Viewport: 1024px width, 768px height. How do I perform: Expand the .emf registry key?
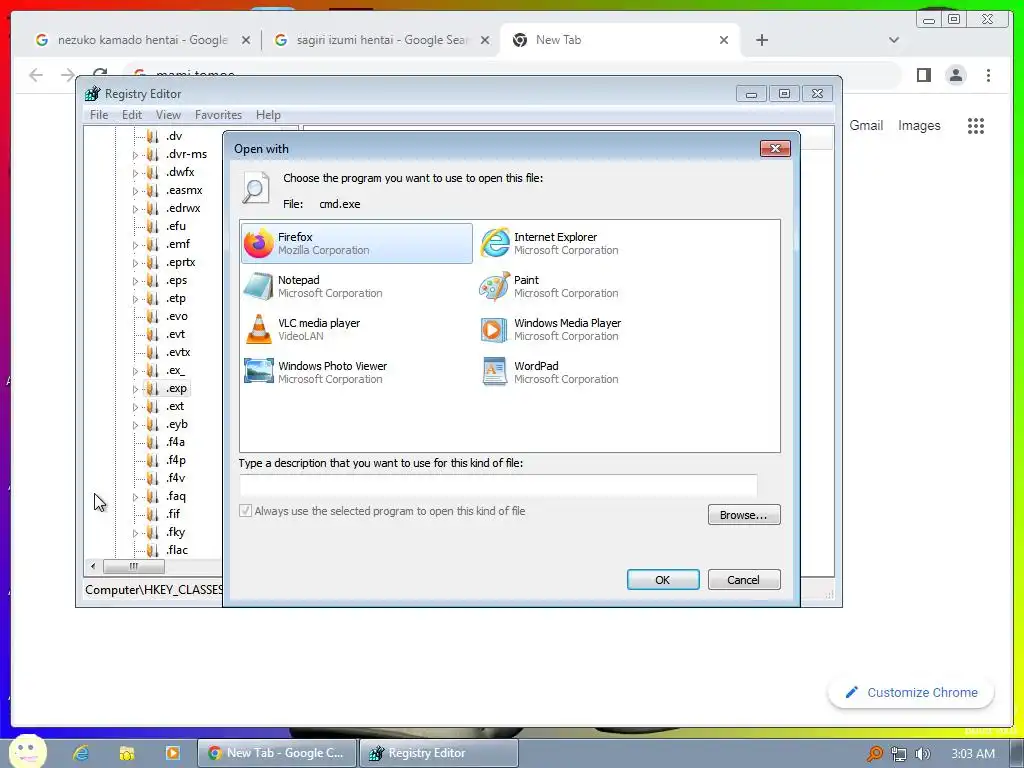coord(135,245)
